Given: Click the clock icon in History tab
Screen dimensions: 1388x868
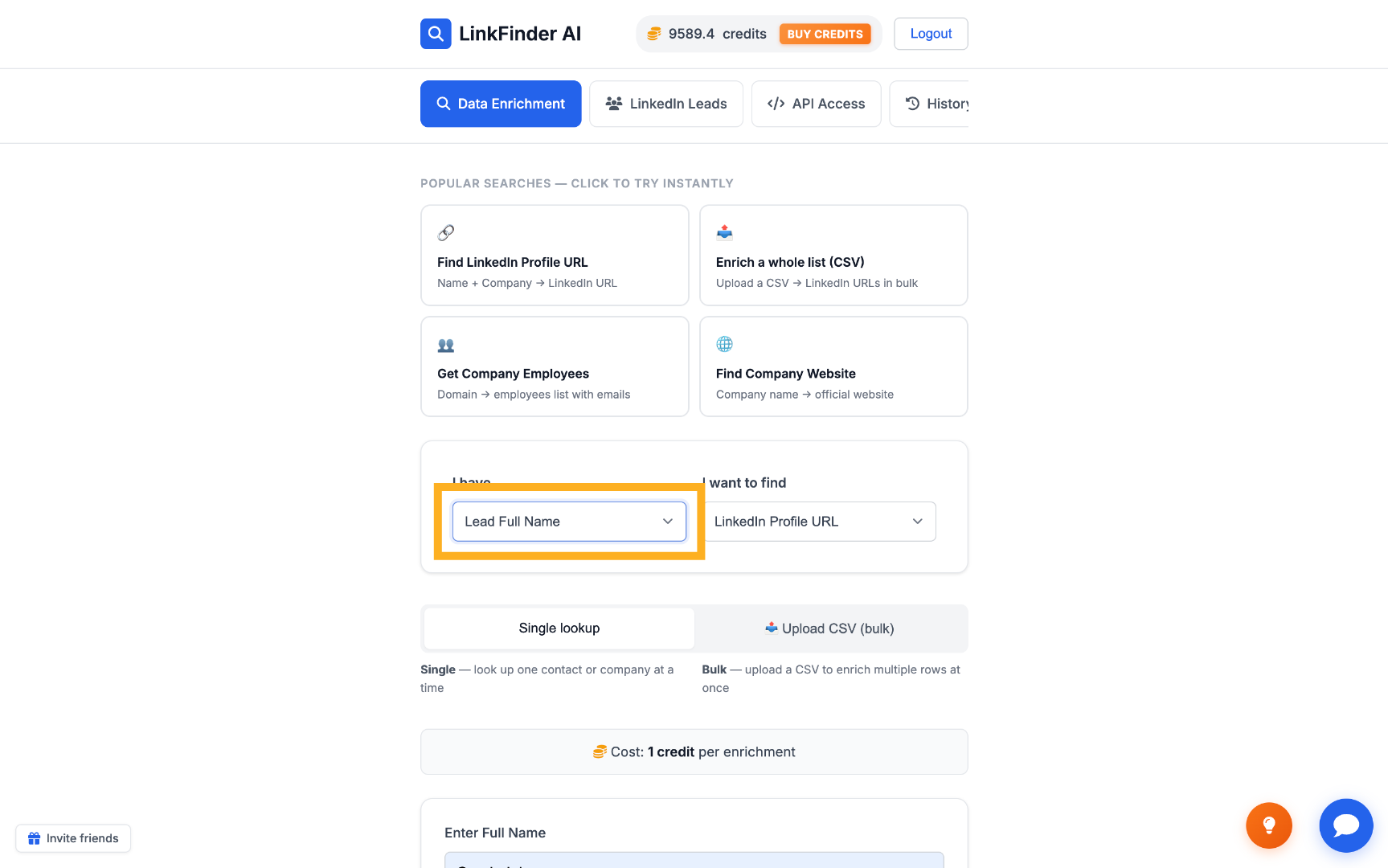Looking at the screenshot, I should pos(913,104).
